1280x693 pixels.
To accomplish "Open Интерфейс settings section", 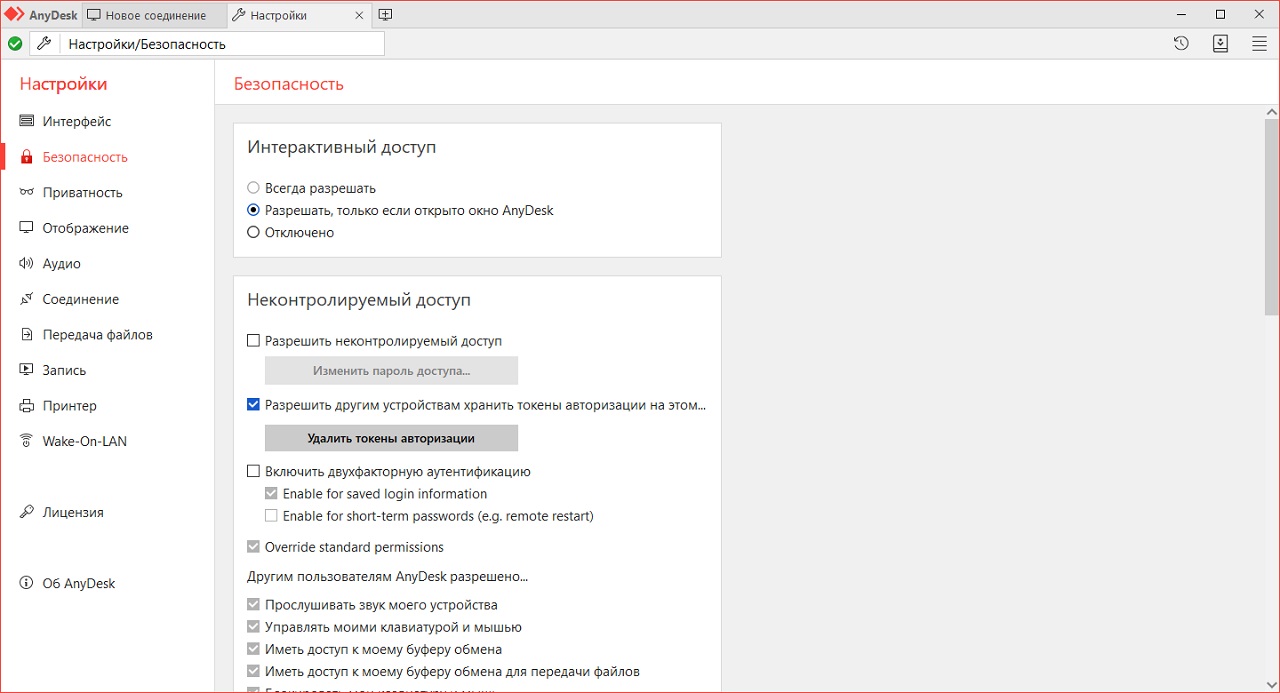I will click(x=76, y=121).
